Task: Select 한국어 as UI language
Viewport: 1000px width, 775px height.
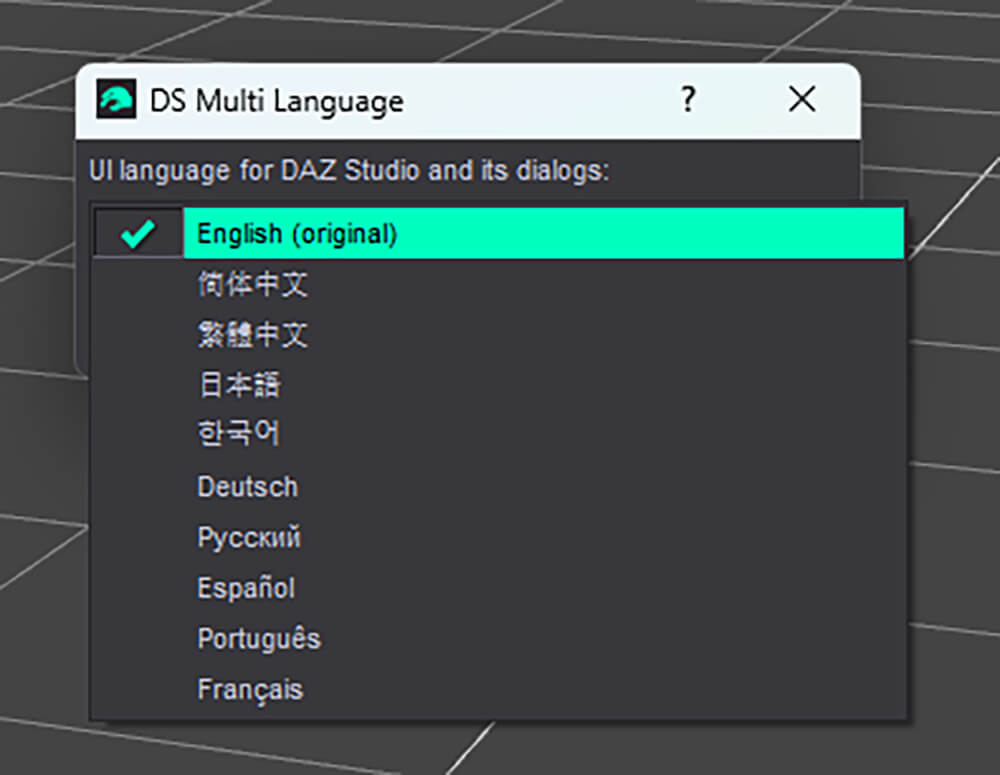Action: 499,435
